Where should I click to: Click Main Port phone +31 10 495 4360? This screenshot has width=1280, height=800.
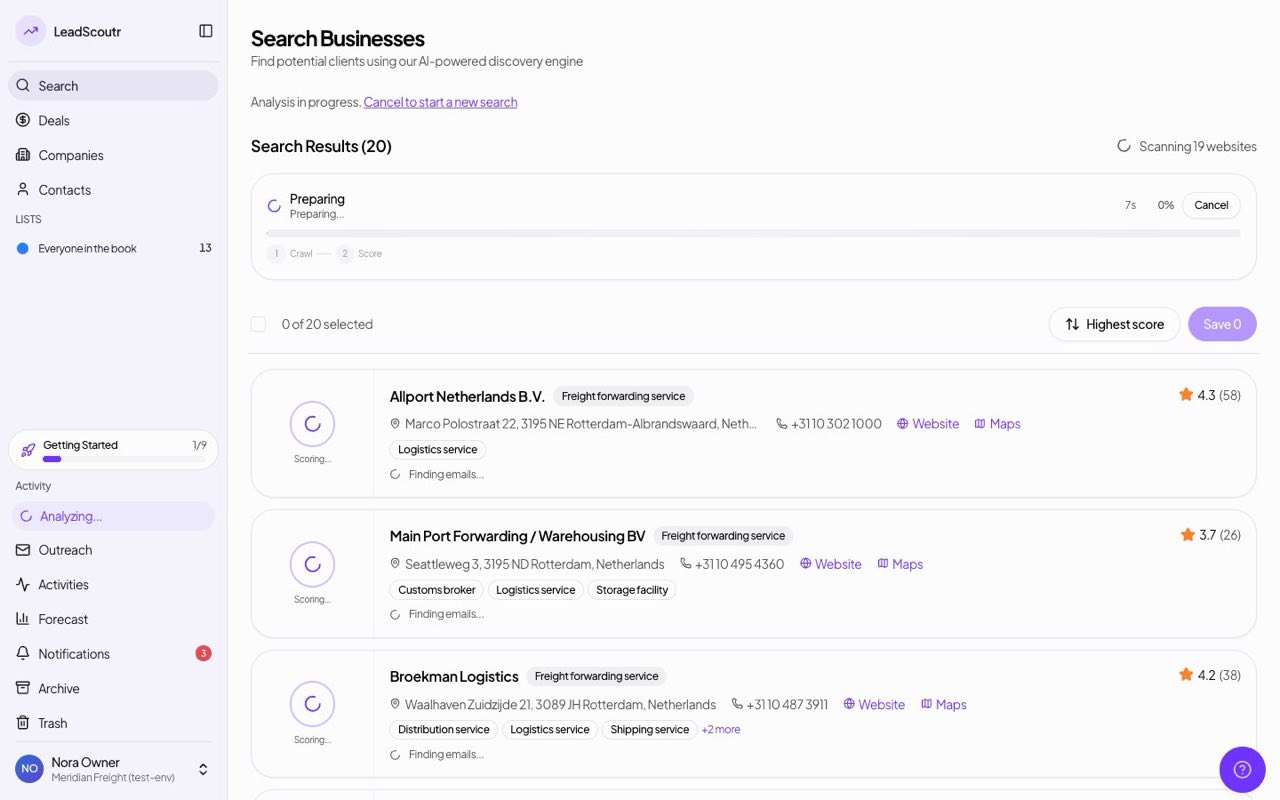pos(732,564)
